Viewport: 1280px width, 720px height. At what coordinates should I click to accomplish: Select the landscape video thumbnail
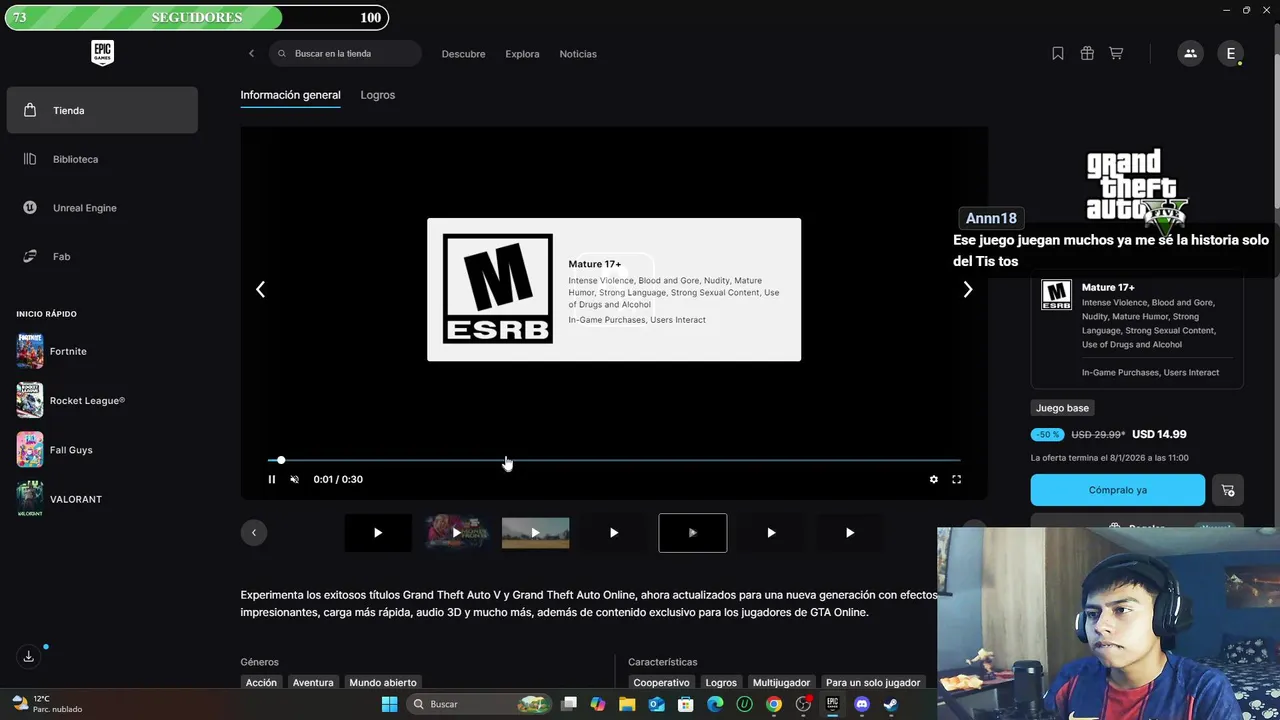535,533
